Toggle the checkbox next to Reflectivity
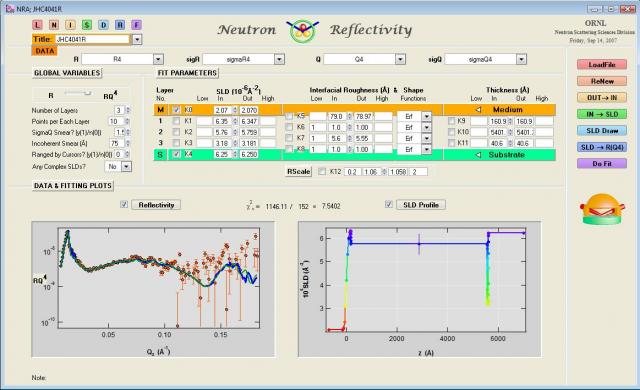Image resolution: width=640 pixels, height=390 pixels. pos(124,204)
